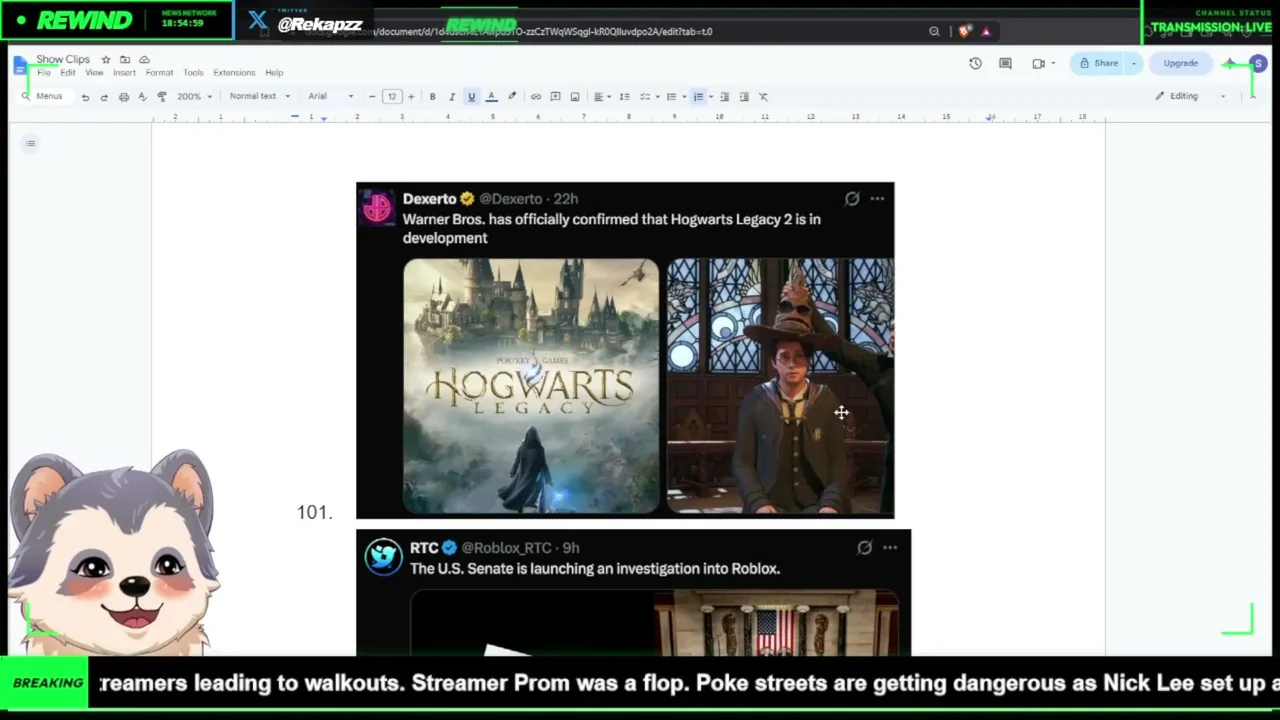
Task: Open the View menu
Action: 94,73
